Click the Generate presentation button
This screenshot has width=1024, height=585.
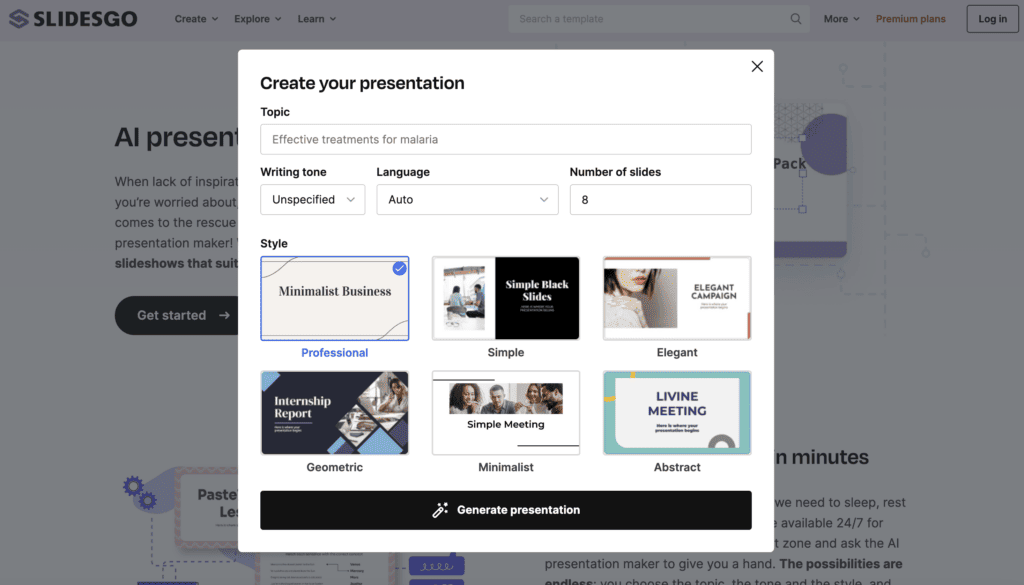(505, 510)
